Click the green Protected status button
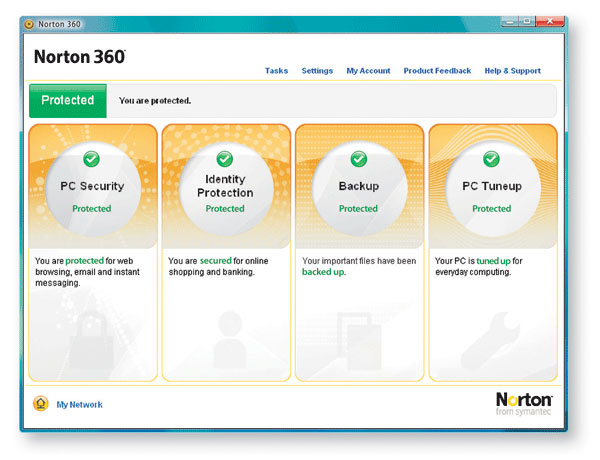 [67, 101]
